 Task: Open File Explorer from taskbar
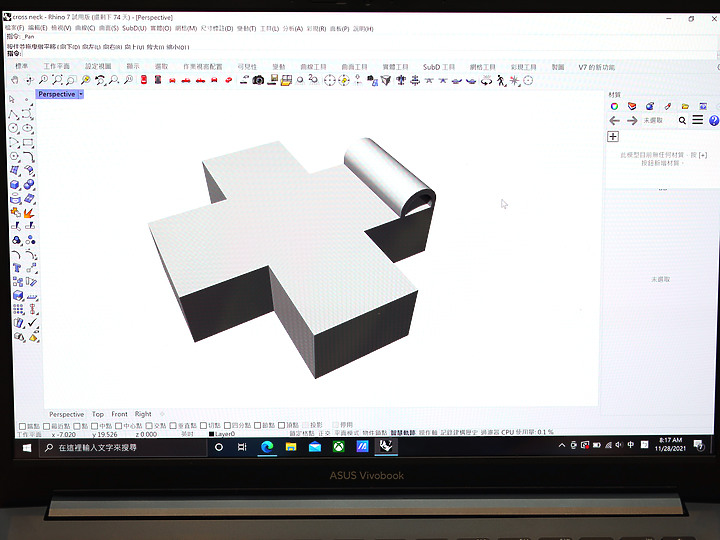291,446
